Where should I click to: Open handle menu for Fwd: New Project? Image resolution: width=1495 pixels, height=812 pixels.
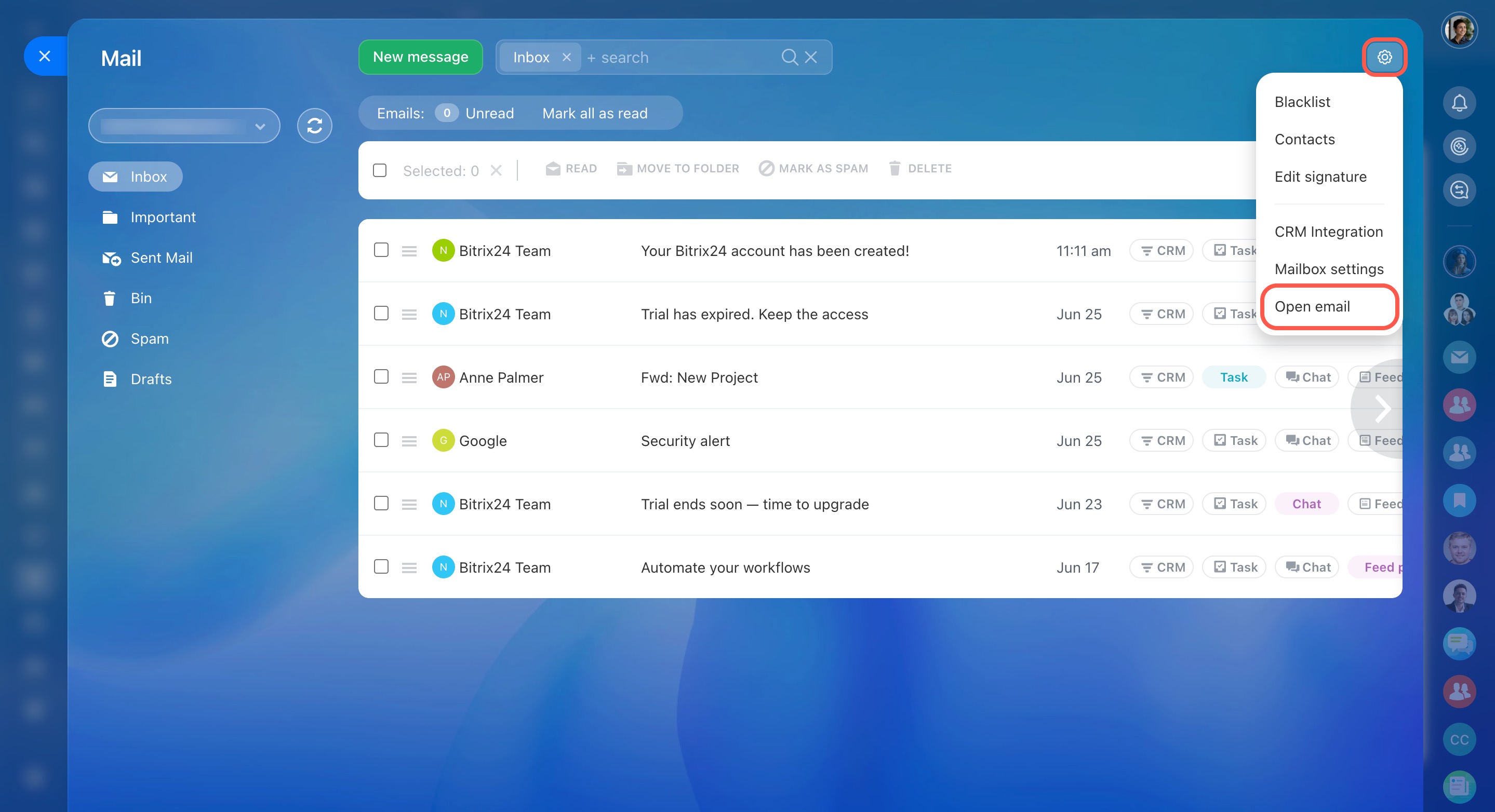(x=409, y=377)
